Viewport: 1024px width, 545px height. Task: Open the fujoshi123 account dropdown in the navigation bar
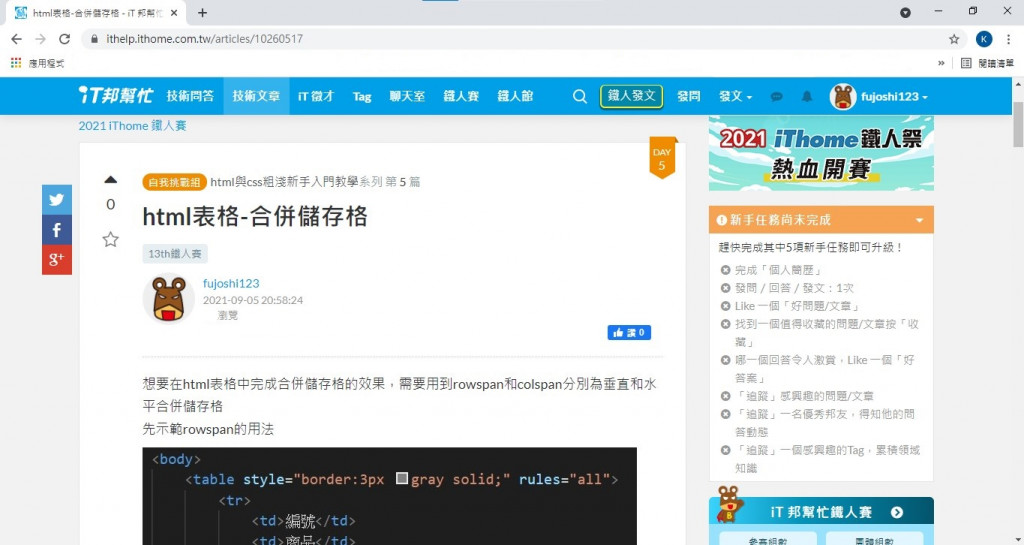(894, 97)
